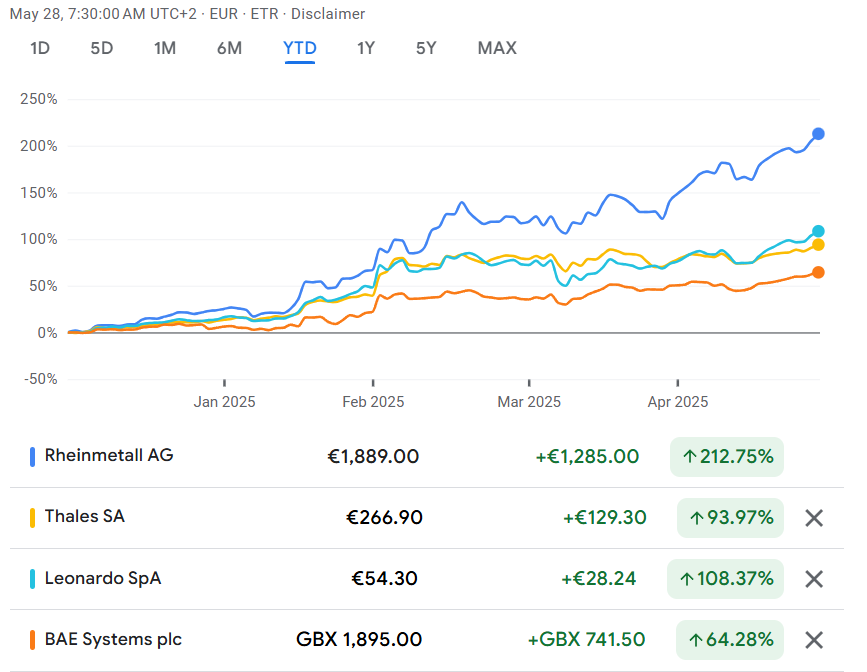Open the Thales SA stock name
Image resolution: width=867 pixels, height=672 pixels.
(x=85, y=516)
